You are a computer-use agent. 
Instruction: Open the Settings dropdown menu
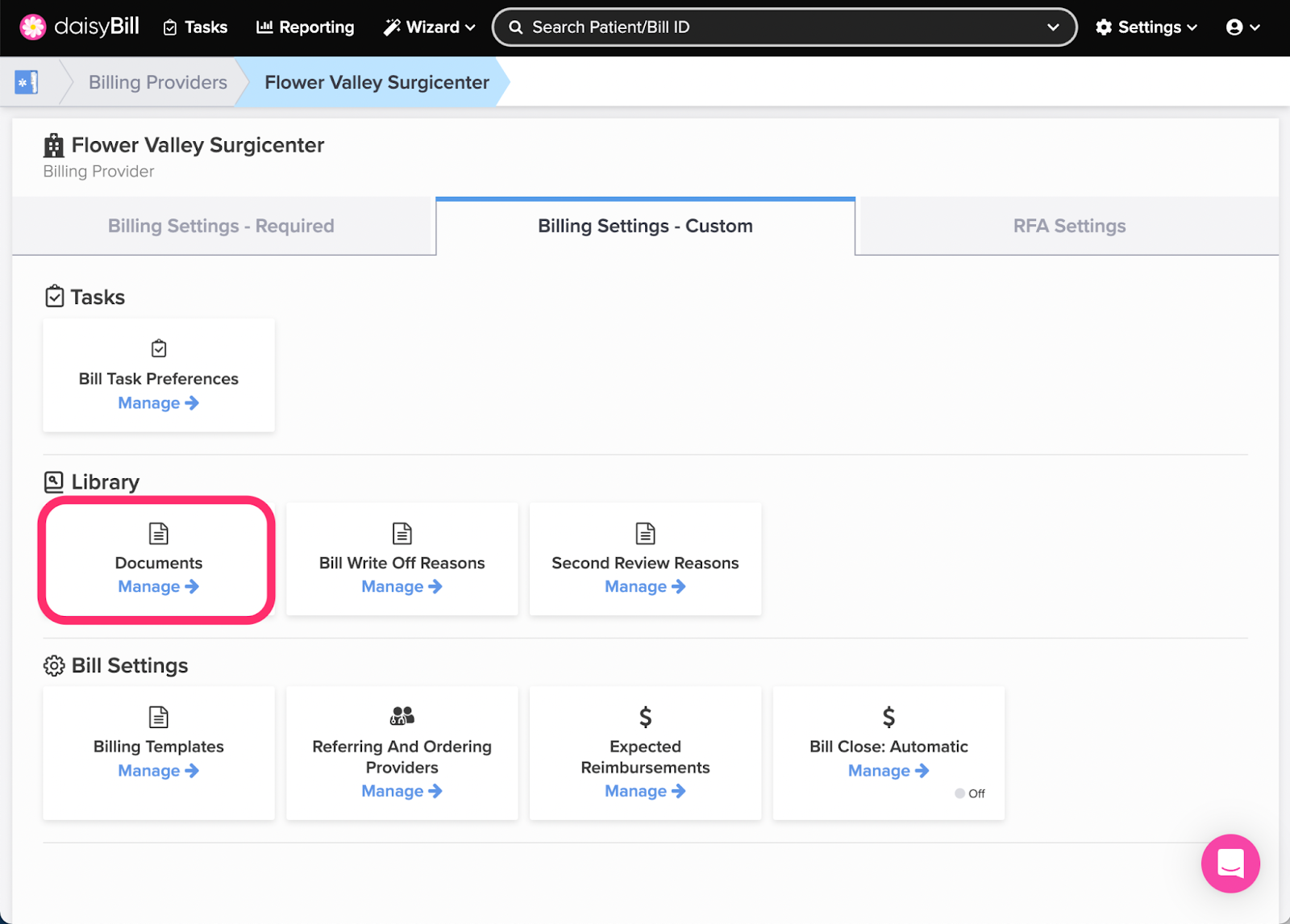point(1146,27)
